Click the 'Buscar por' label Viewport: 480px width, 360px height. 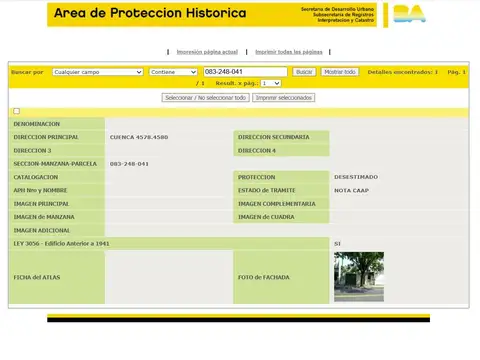pos(27,72)
